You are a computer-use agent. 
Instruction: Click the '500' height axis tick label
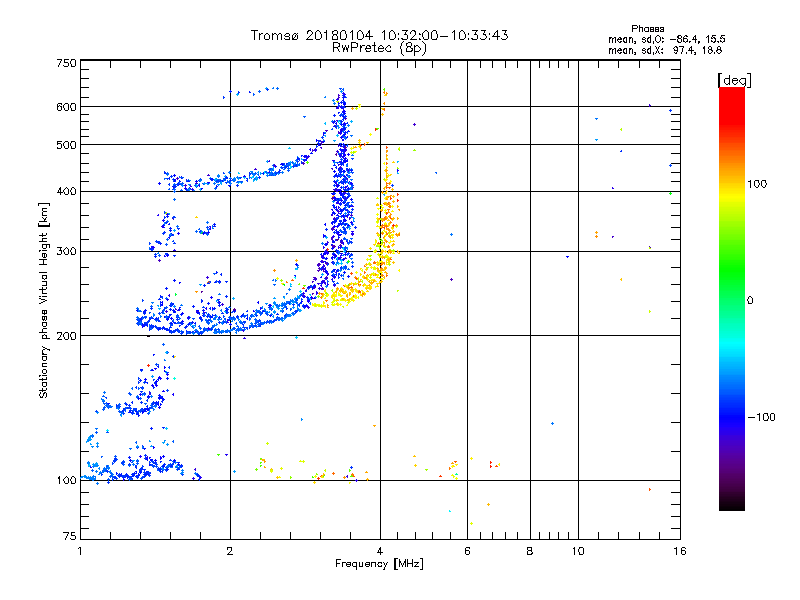[66, 145]
